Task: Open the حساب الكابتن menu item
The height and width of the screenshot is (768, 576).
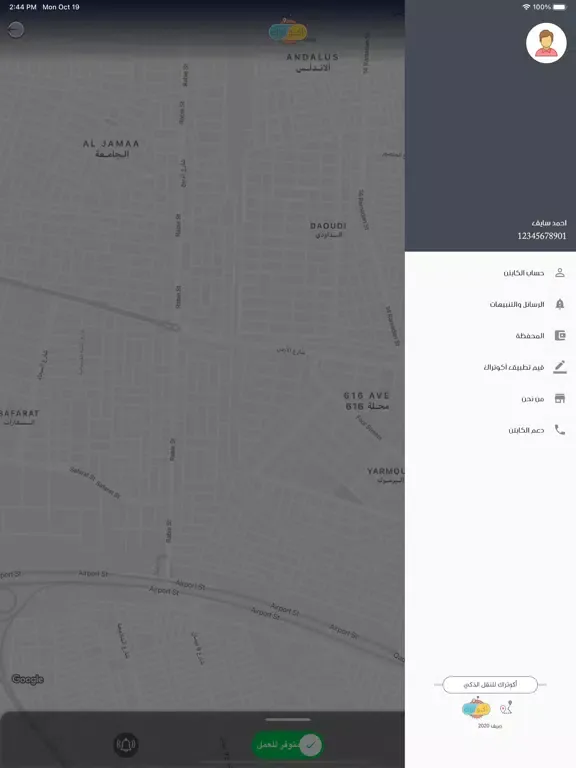Action: (490, 273)
